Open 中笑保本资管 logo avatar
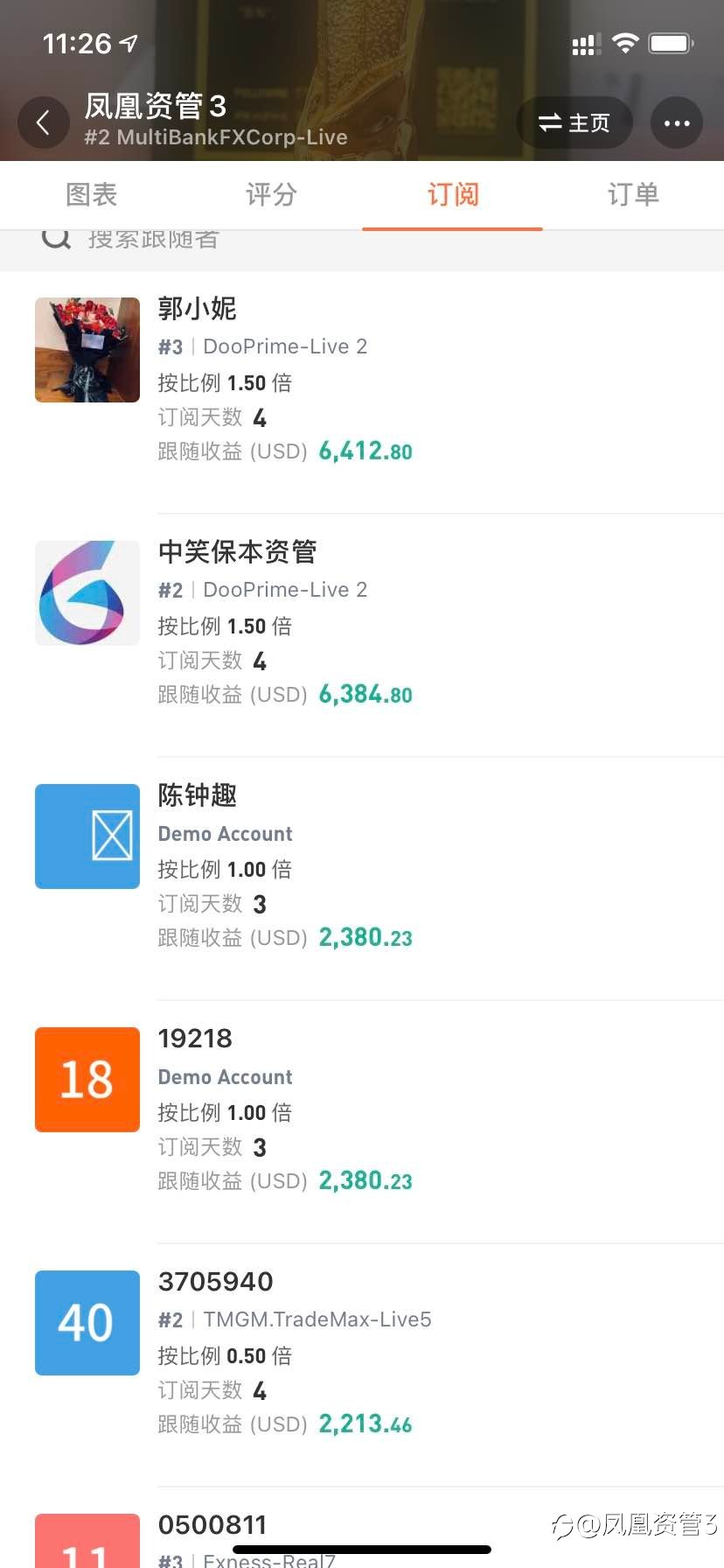The height and width of the screenshot is (1568, 724). coord(87,593)
